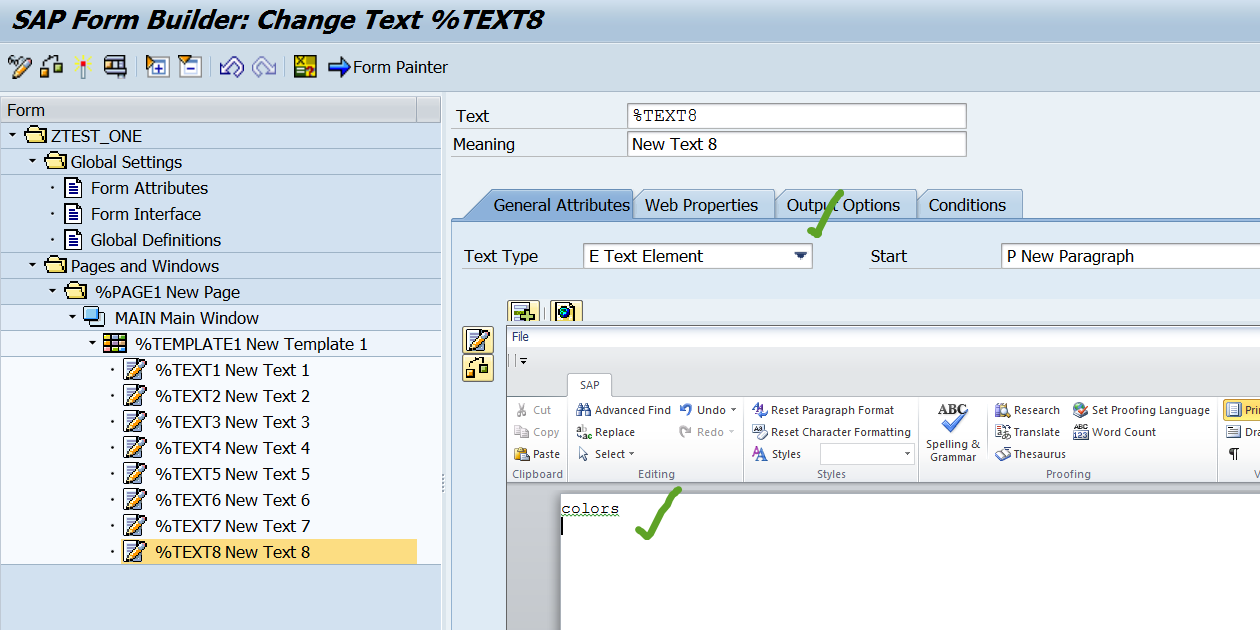This screenshot has height=630, width=1260.
Task: Select Form Attributes in the tree
Action: pos(149,187)
